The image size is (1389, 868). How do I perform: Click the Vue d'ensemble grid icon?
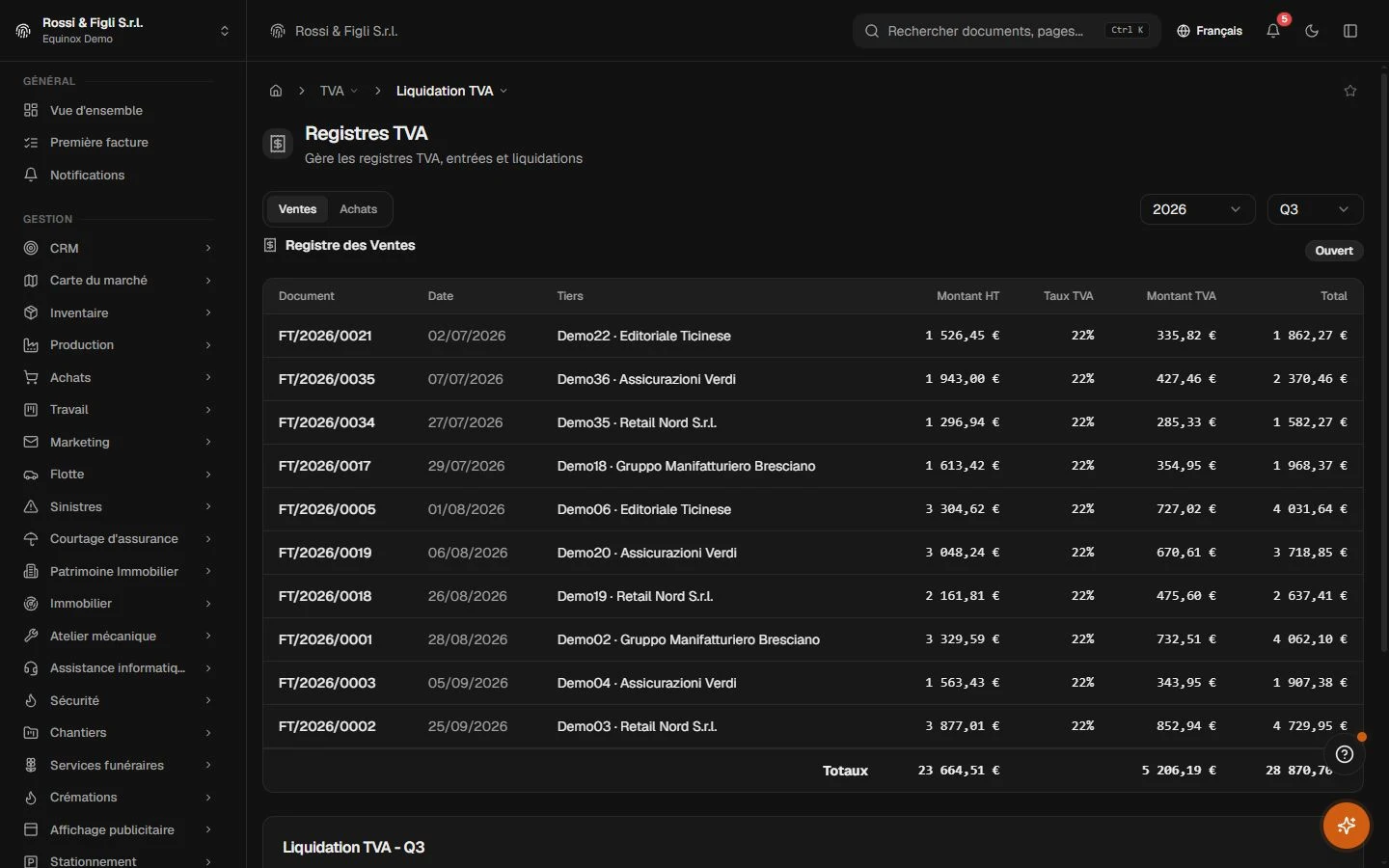coord(31,110)
